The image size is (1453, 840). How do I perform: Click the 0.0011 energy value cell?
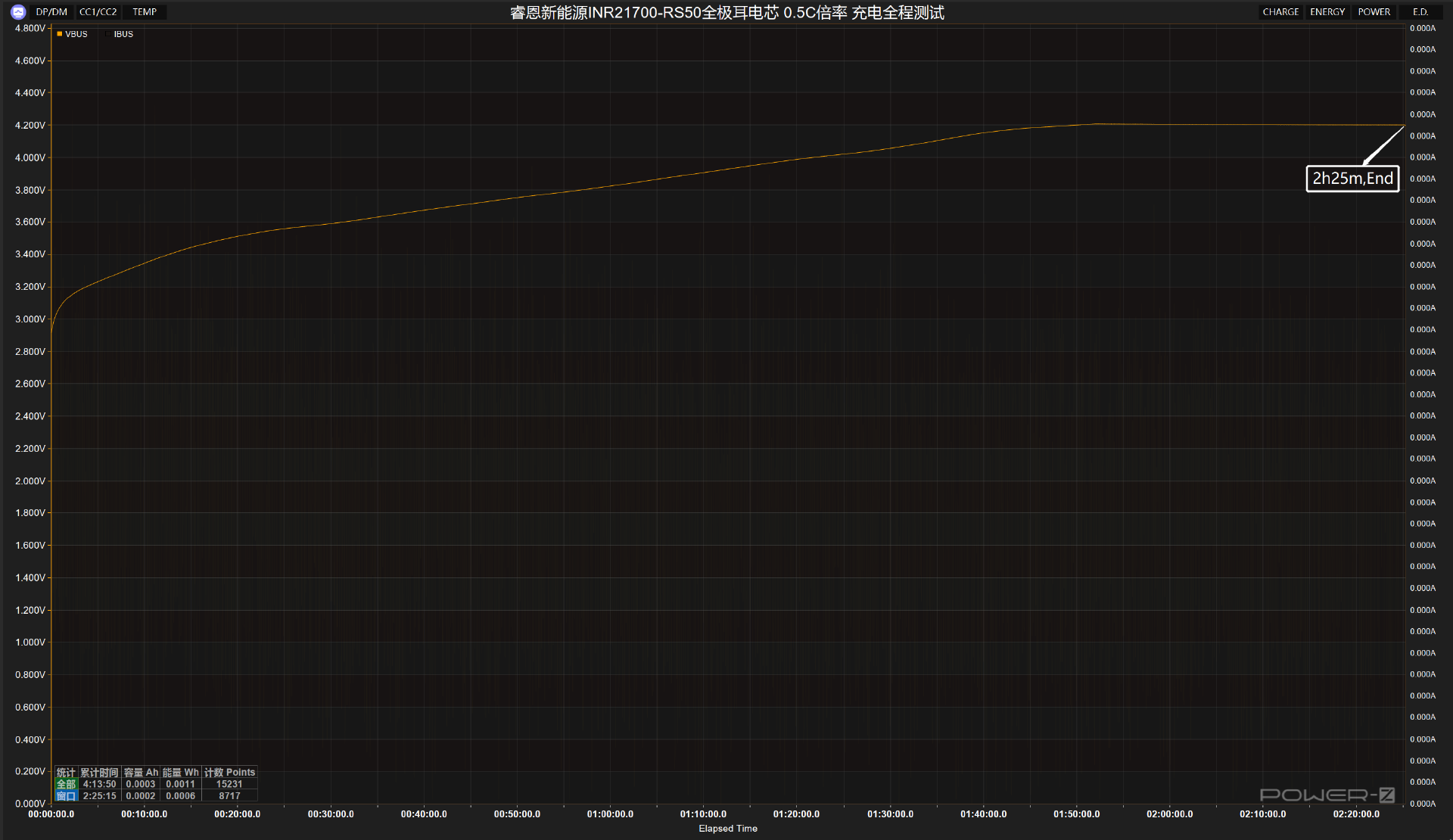180,784
